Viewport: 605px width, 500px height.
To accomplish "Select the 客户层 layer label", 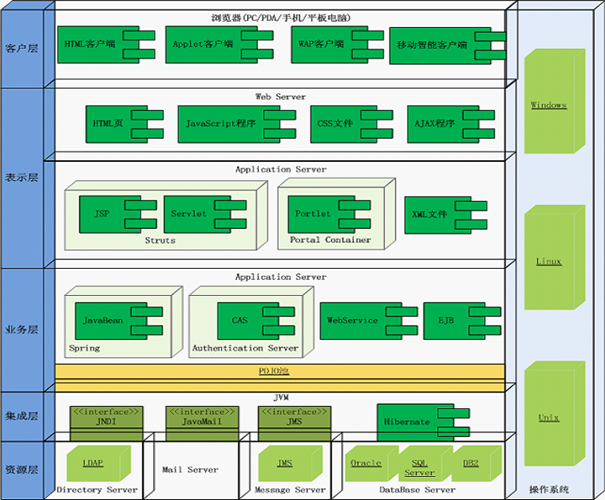I will pos(22,47).
